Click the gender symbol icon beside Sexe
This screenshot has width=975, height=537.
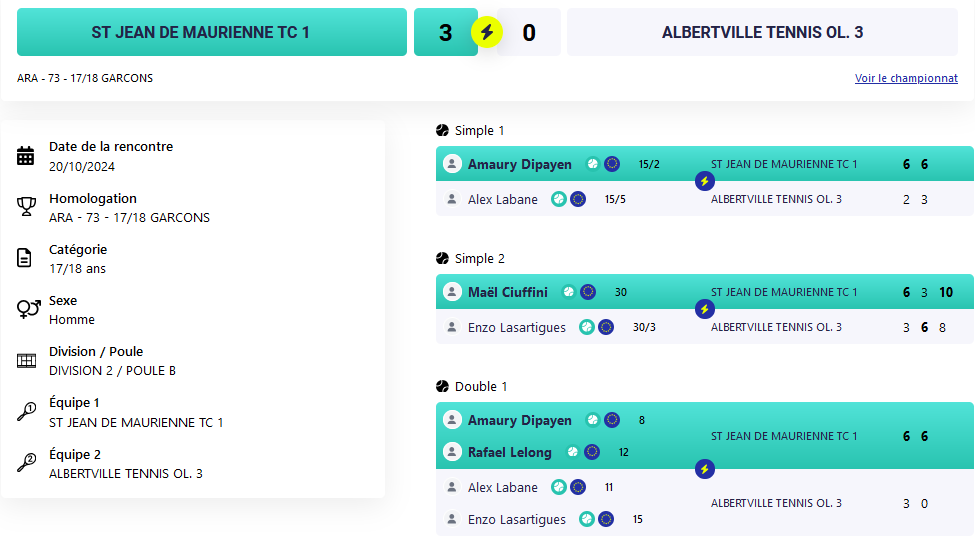28,309
